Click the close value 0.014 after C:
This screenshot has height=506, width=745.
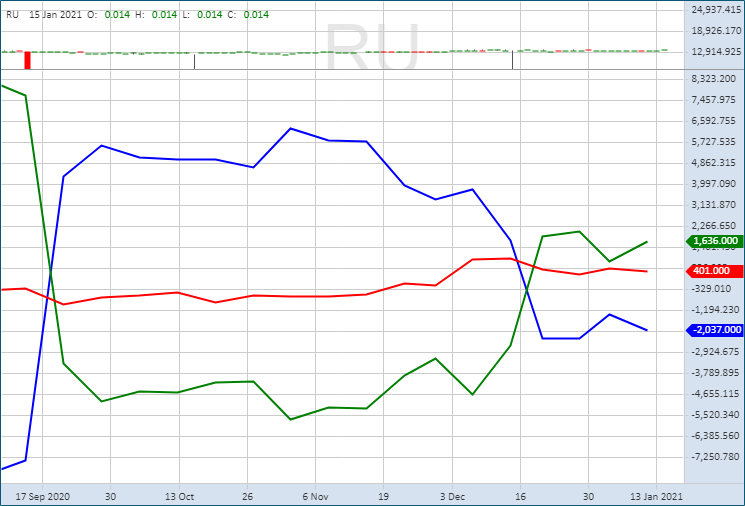pyautogui.click(x=256, y=15)
